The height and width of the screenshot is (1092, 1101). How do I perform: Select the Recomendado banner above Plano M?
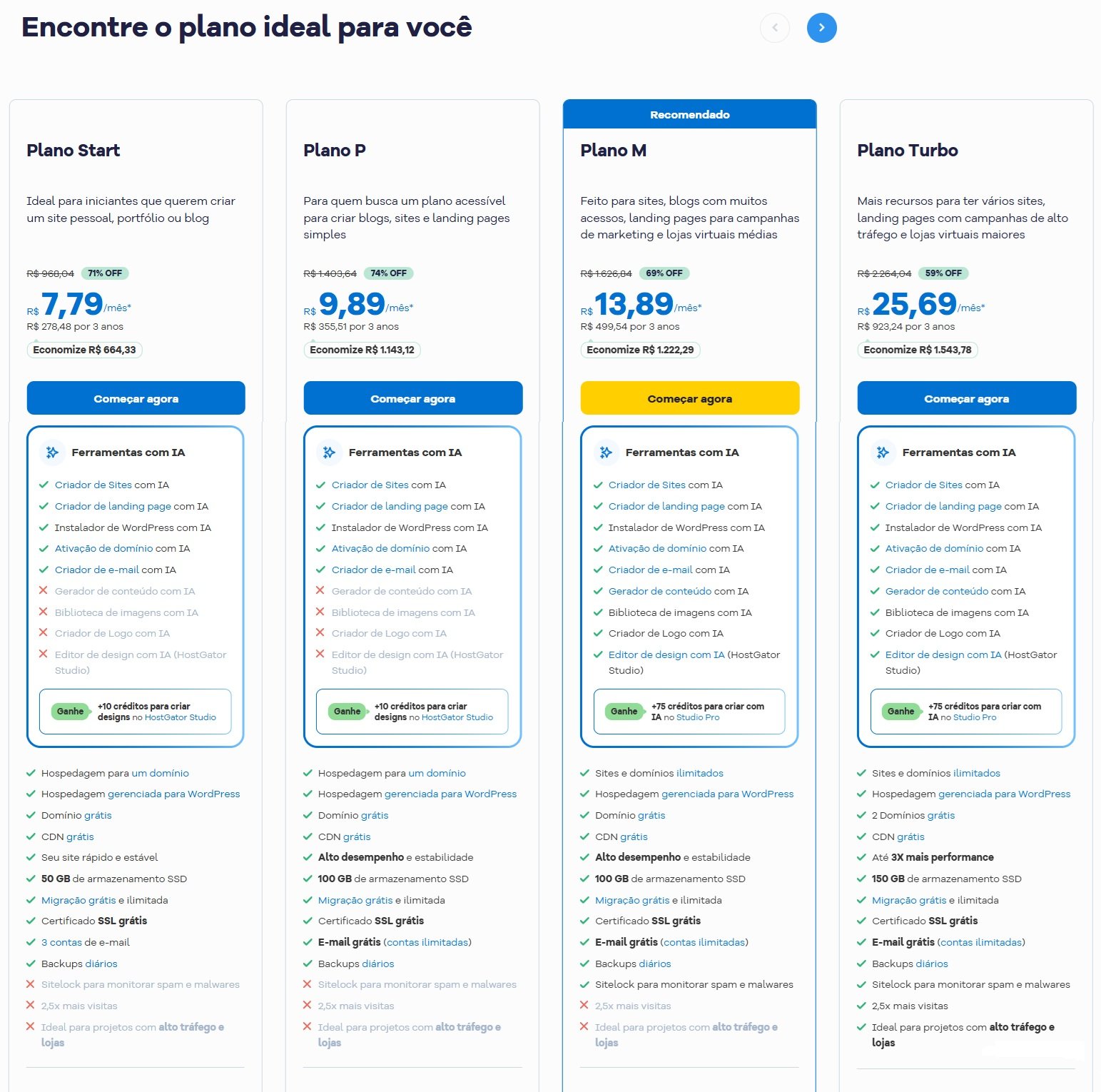(x=689, y=114)
